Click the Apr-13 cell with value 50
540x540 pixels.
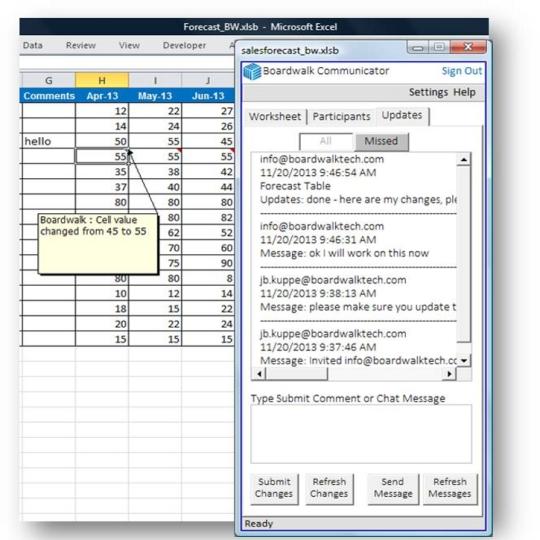pyautogui.click(x=102, y=141)
